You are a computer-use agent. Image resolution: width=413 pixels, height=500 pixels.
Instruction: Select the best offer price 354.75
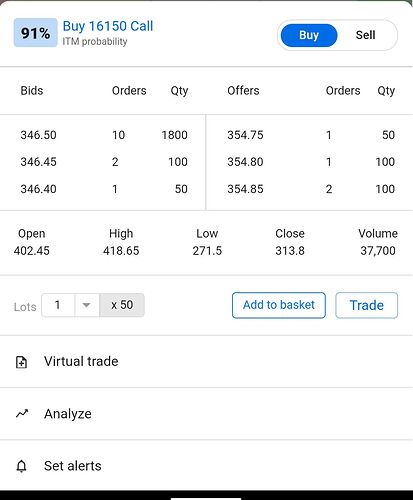coord(245,135)
